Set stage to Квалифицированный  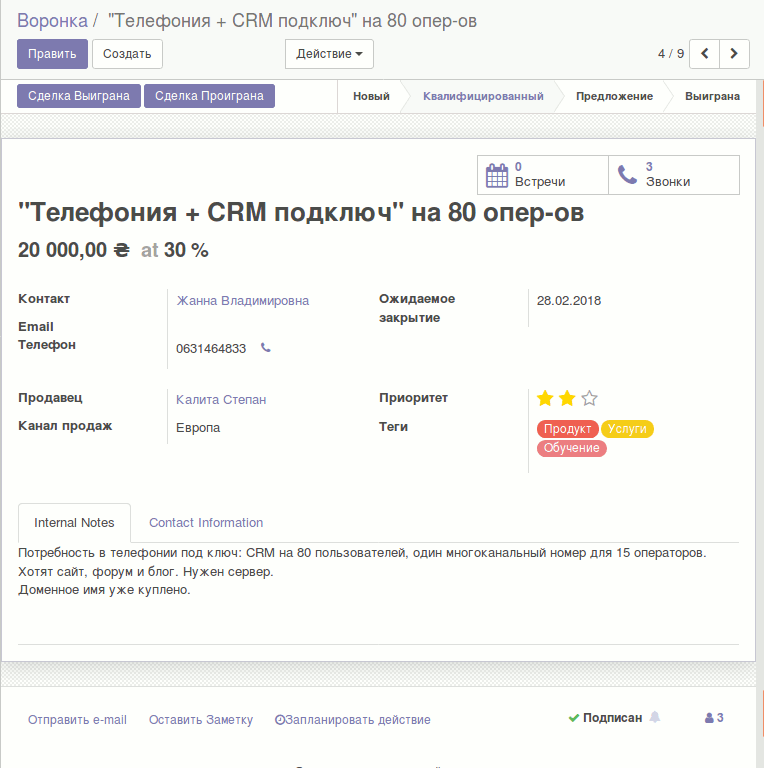(483, 96)
